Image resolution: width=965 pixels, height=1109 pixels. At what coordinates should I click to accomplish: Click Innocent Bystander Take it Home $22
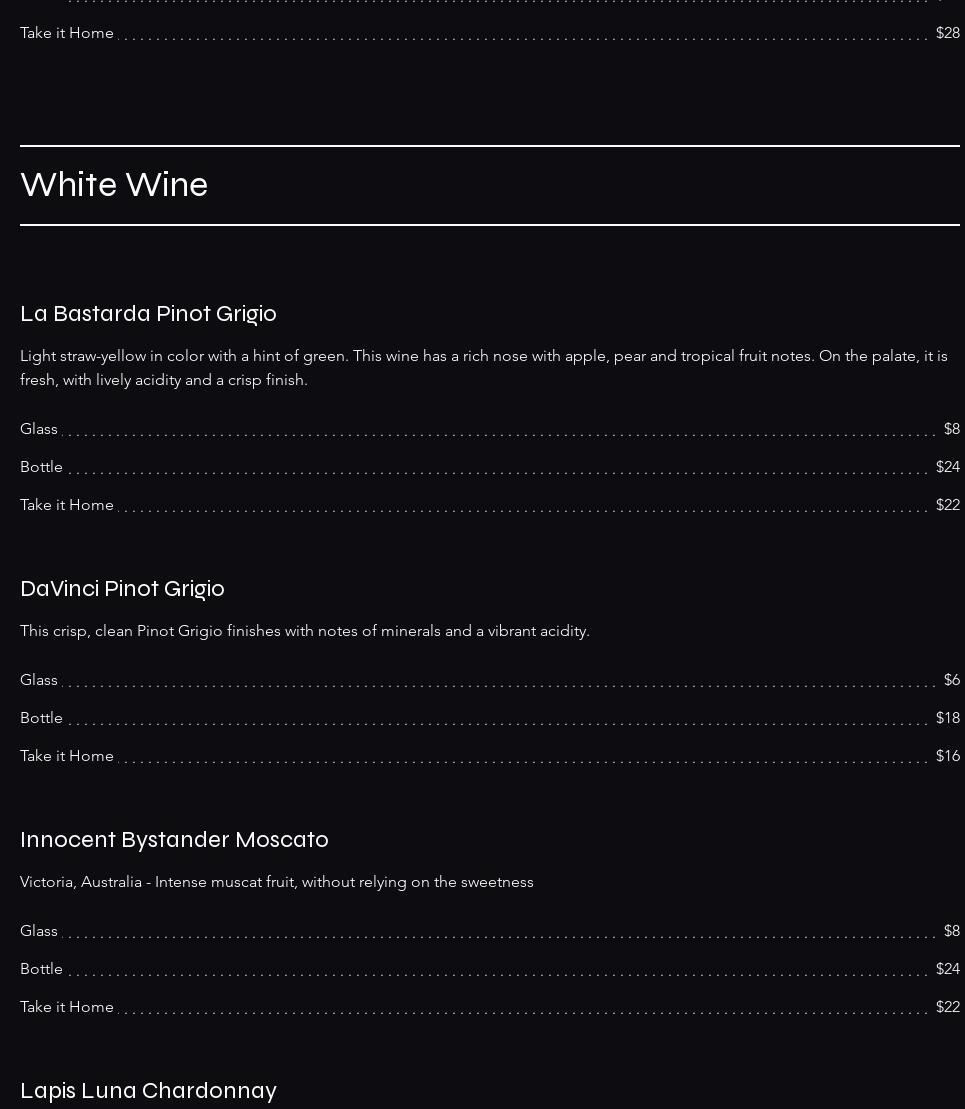[947, 1007]
